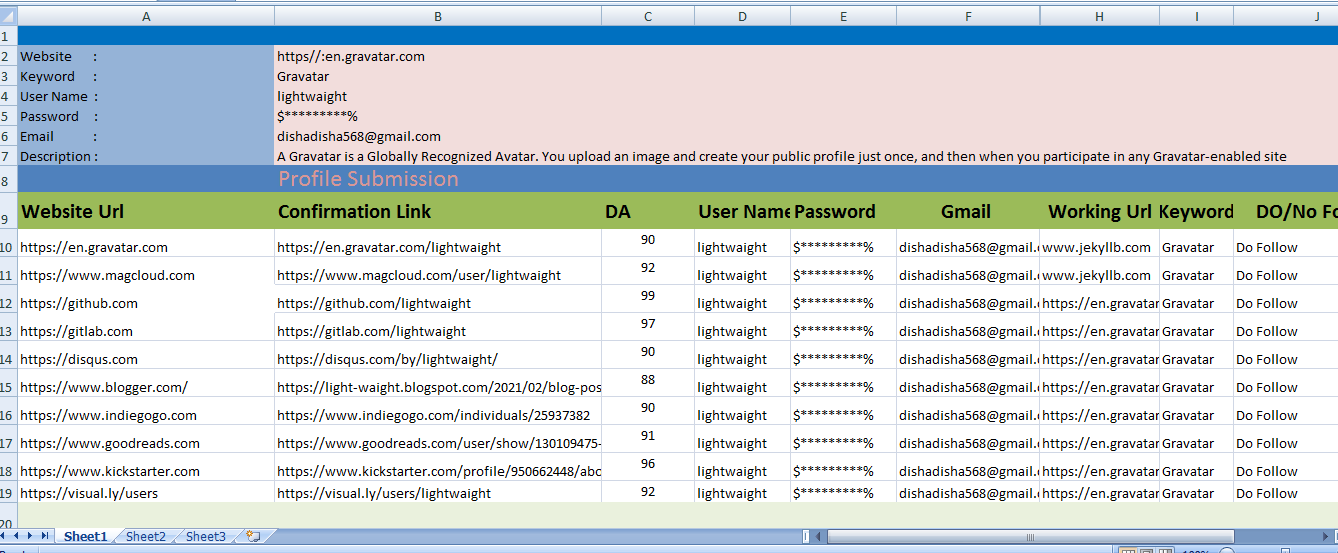1338x553 pixels.
Task: Select column C header
Action: 648,16
